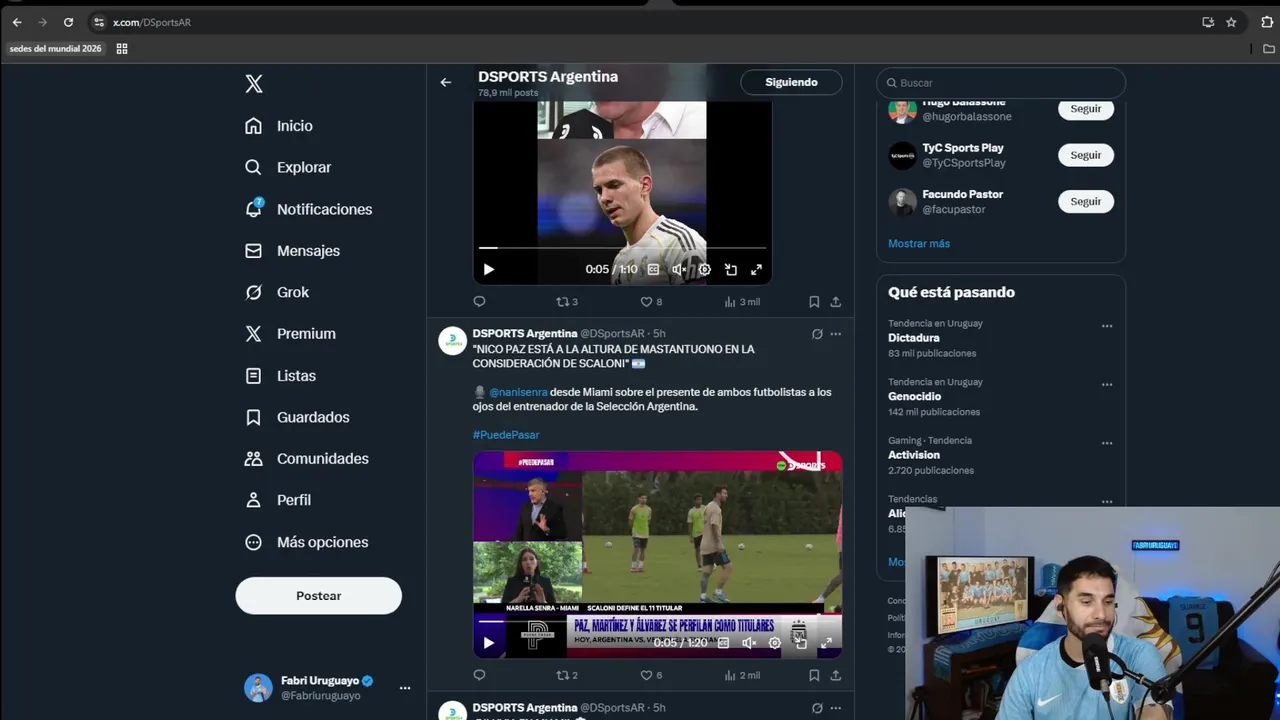Like the post with 6 likes
Screen dimensions: 1280x720
point(651,675)
